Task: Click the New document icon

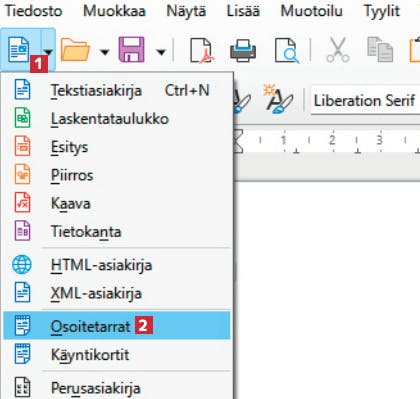Action: (x=19, y=50)
